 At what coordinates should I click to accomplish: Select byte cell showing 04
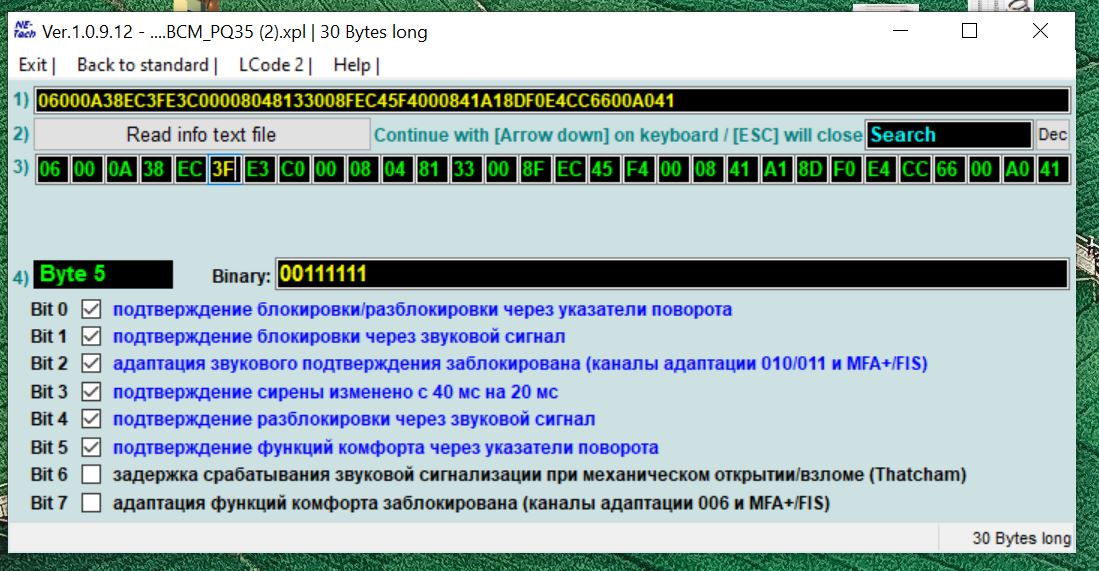point(396,170)
